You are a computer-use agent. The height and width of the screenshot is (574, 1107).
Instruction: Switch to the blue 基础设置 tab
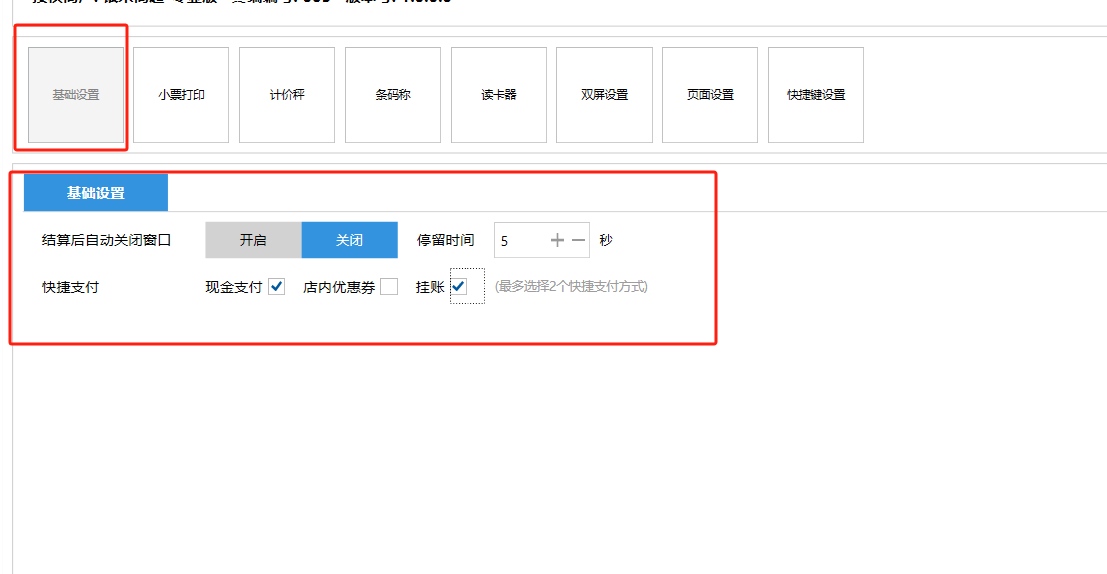96,193
